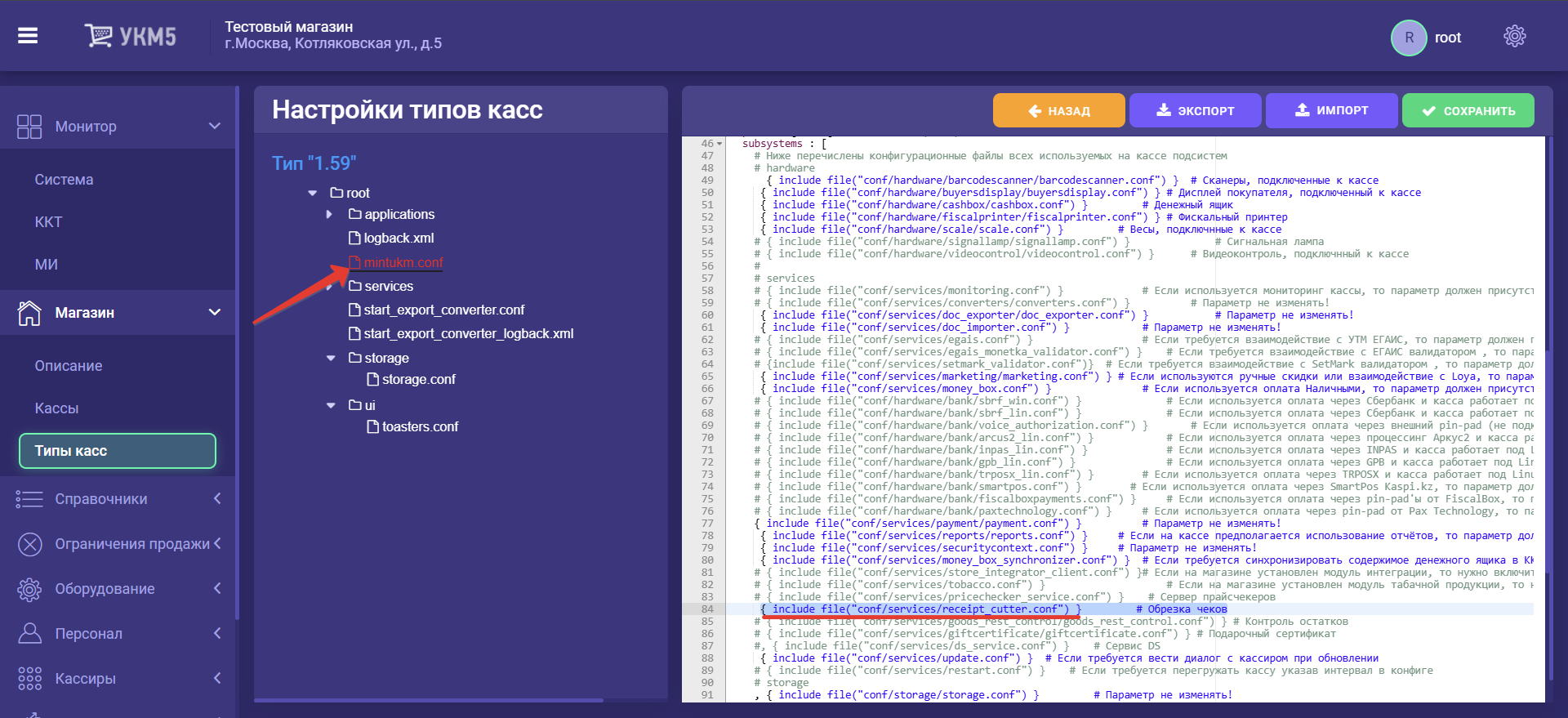Click the logback.xml file icon
This screenshot has width=1568, height=718.
354,238
